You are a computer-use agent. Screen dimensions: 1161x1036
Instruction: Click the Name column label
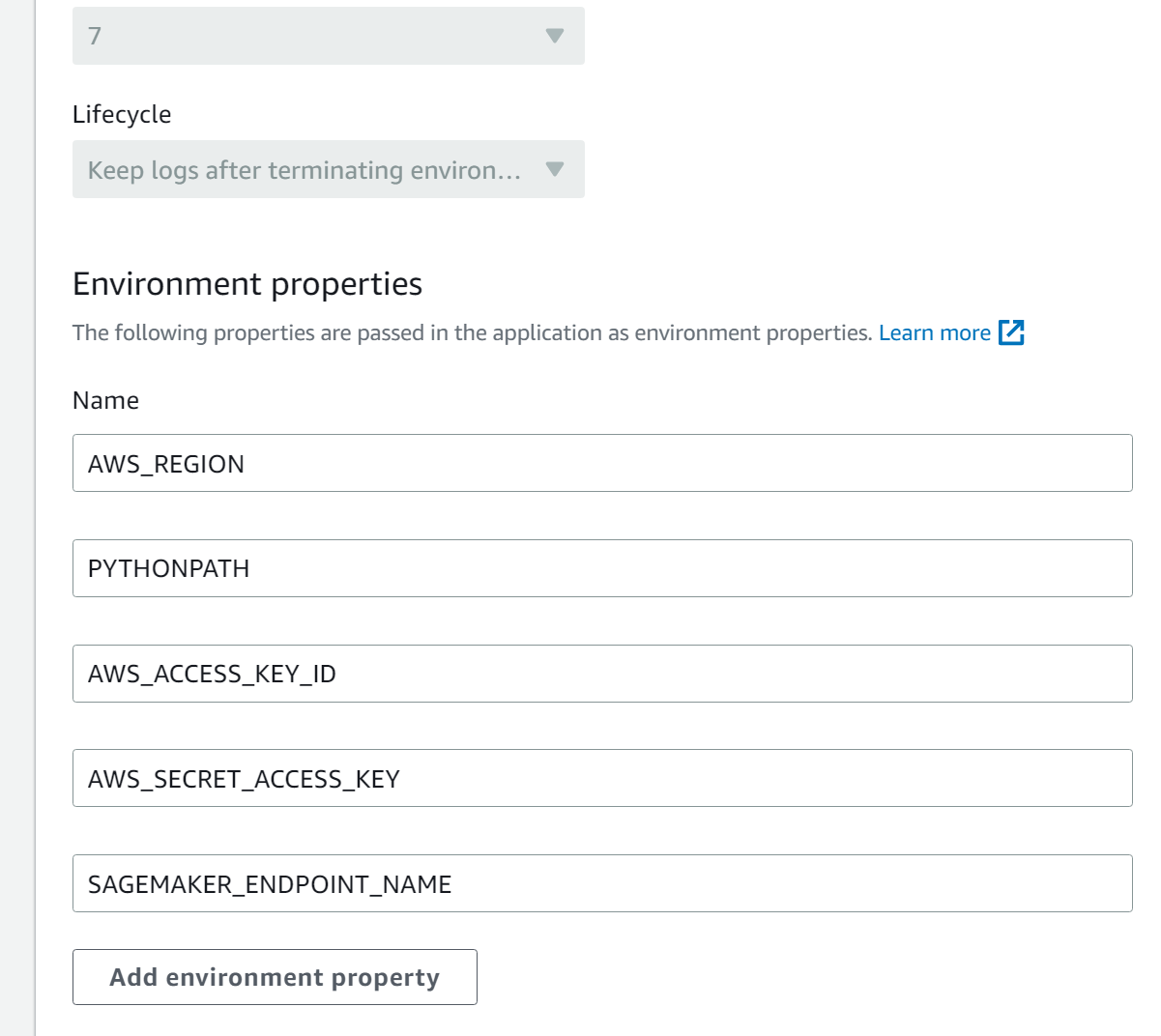click(105, 400)
